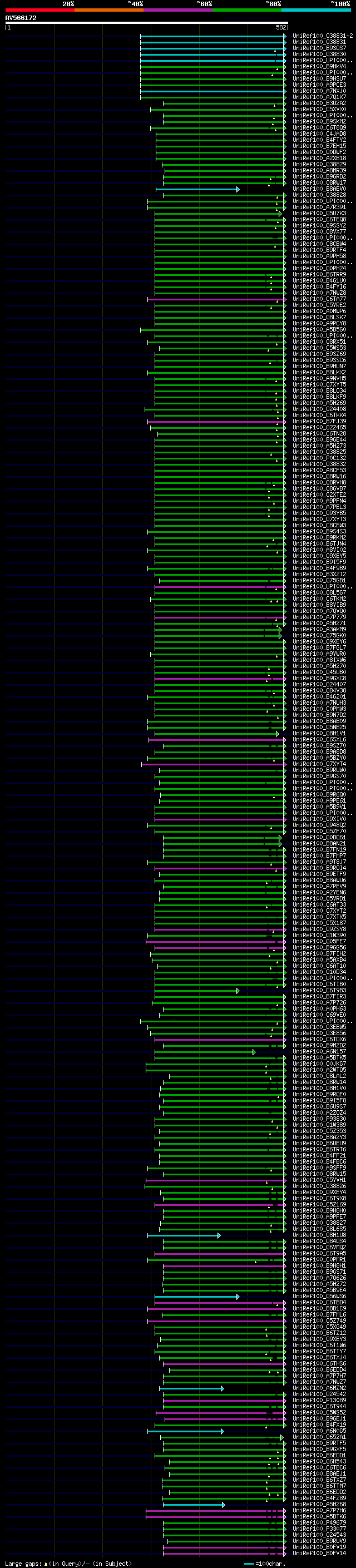Image resolution: width=356 pixels, height=1568 pixels.
Task: Select the UniRef100_A3AKM9 label
Action: click(x=319, y=630)
